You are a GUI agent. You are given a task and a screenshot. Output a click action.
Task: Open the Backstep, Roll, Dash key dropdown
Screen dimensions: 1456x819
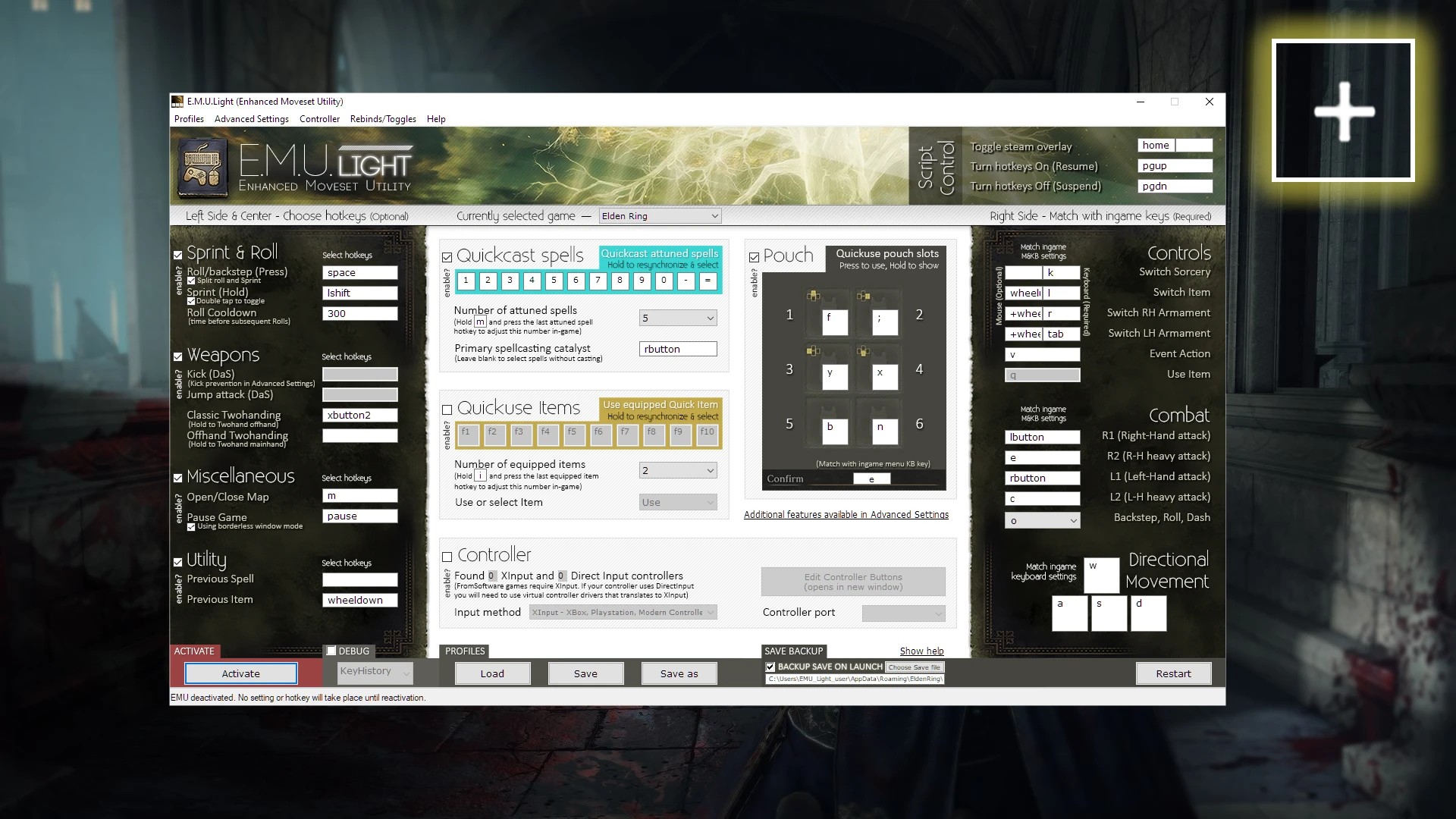pyautogui.click(x=1043, y=520)
